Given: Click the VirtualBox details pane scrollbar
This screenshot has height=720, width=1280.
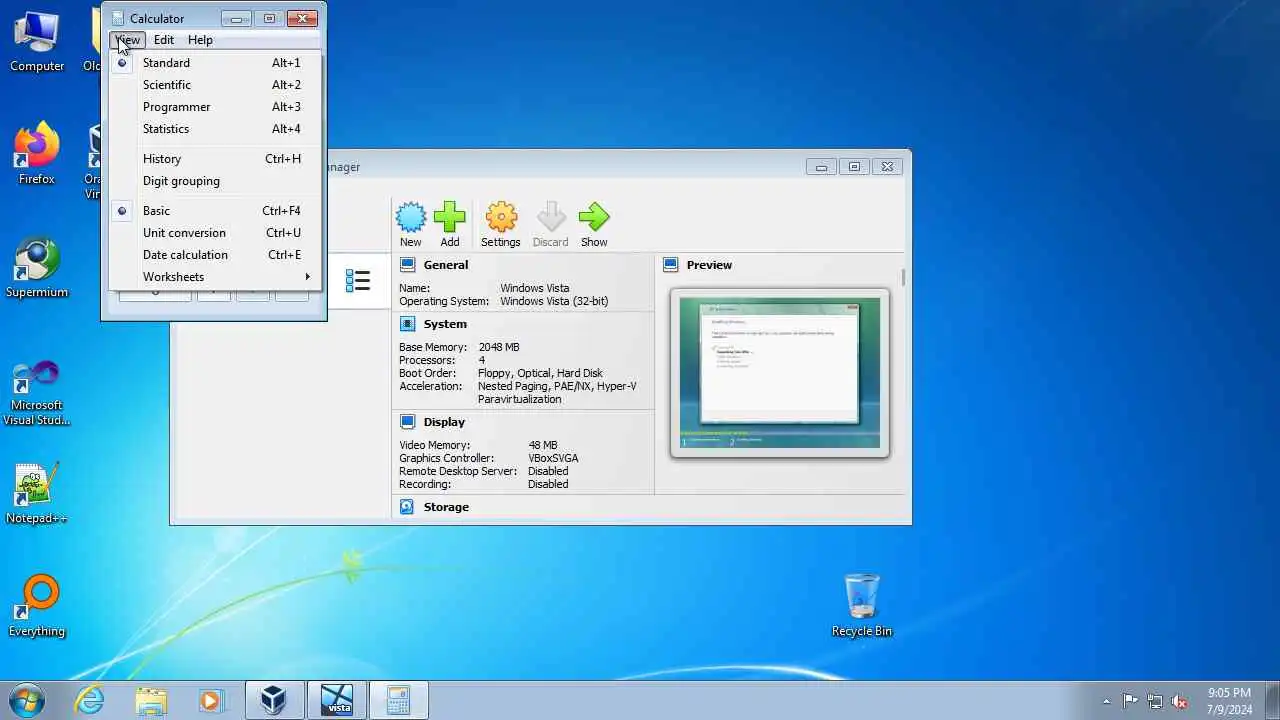Looking at the screenshot, I should click(x=903, y=277).
